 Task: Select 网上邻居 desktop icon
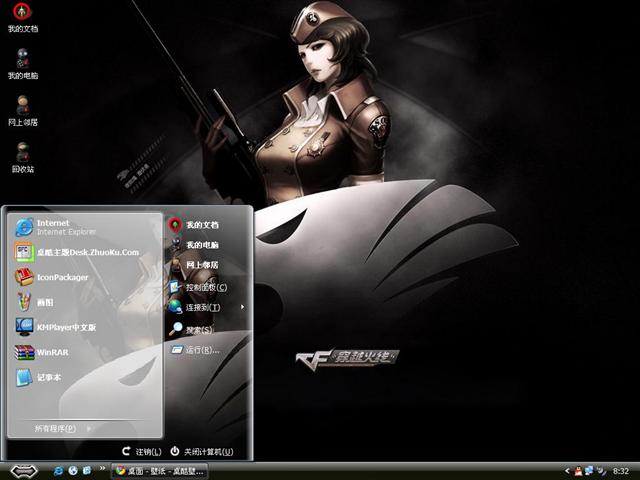23,111
